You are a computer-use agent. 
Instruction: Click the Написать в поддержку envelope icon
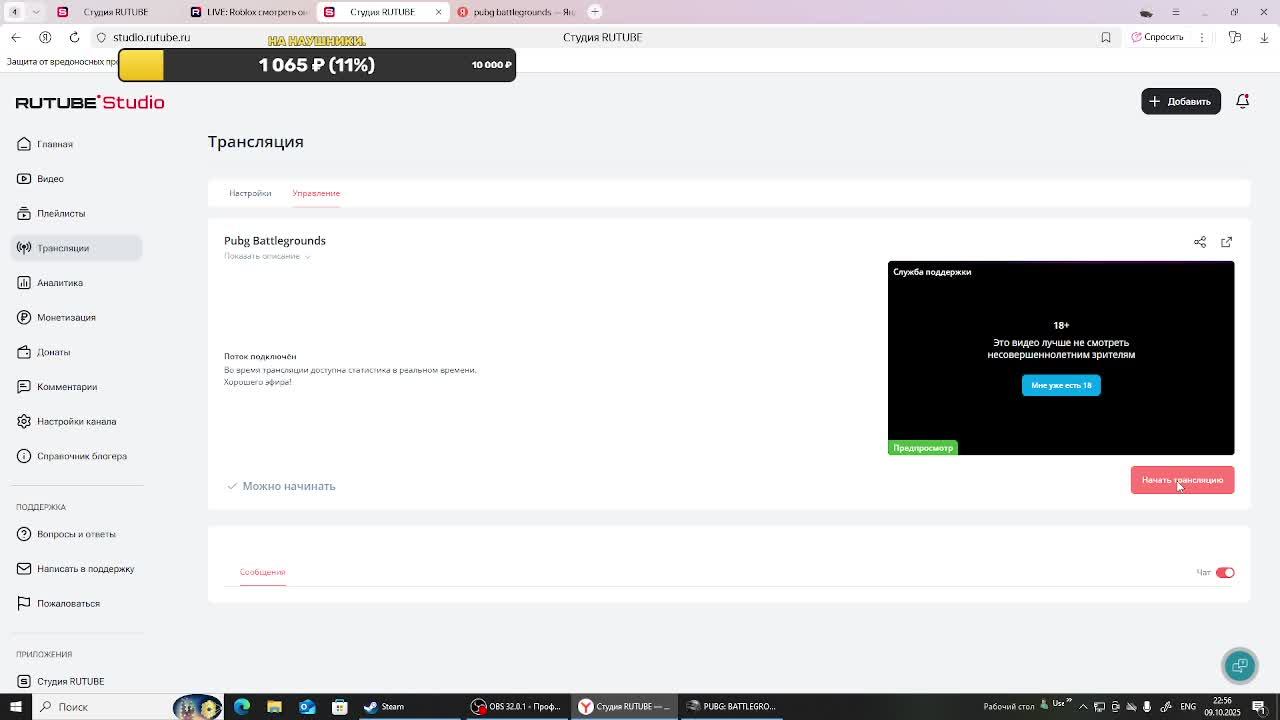24,569
